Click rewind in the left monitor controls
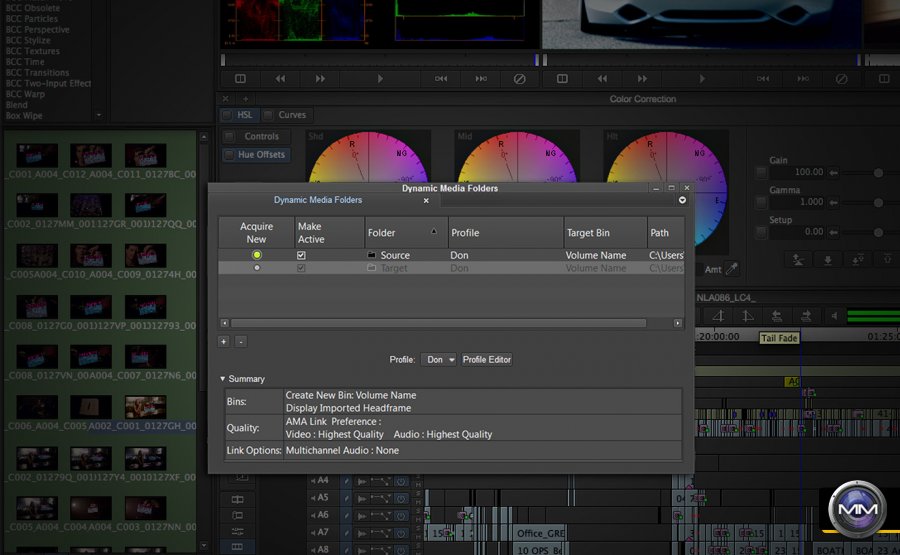The image size is (900, 555). coord(280,79)
